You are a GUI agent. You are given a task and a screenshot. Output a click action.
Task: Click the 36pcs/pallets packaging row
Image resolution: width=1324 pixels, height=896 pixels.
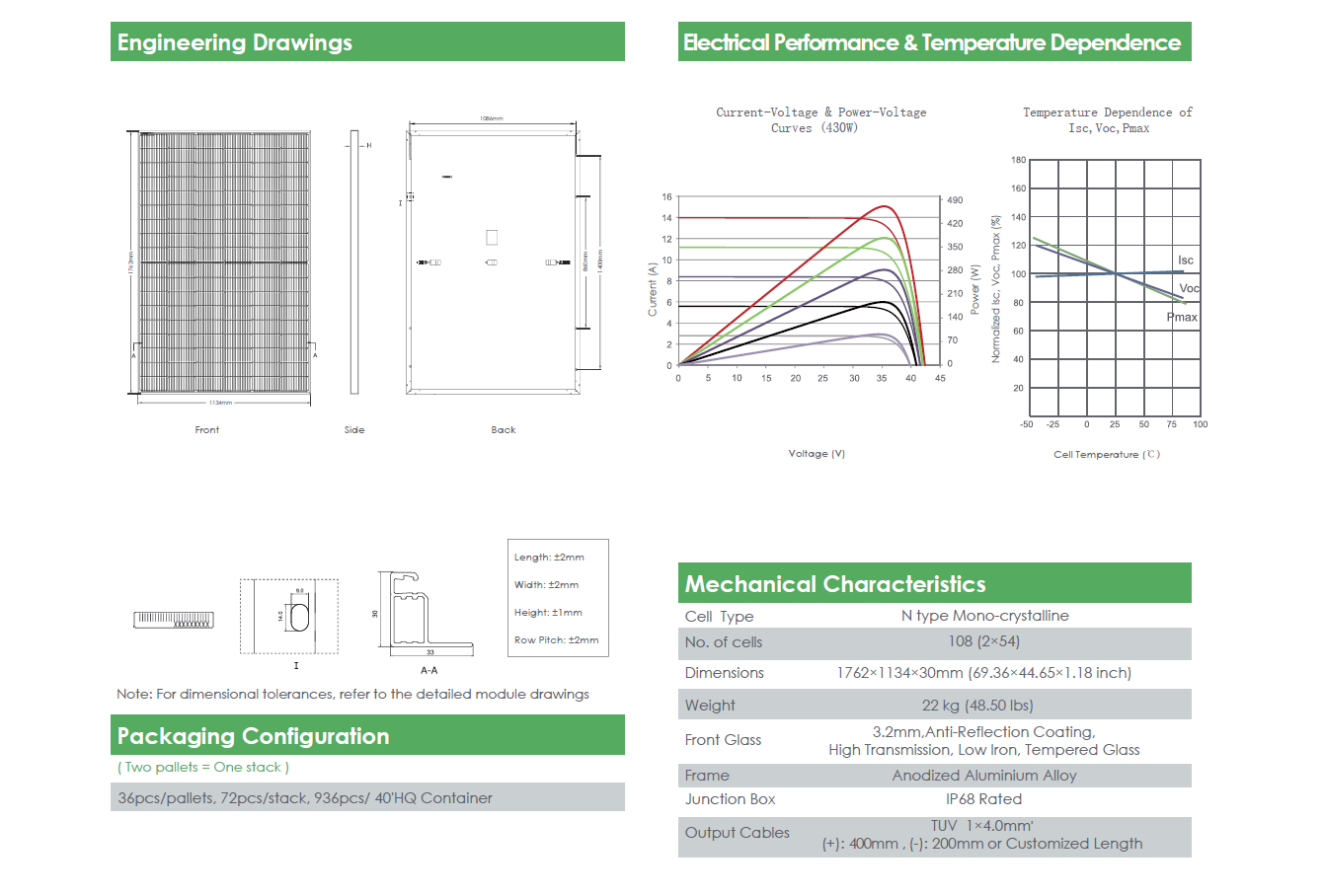pyautogui.click(x=367, y=797)
